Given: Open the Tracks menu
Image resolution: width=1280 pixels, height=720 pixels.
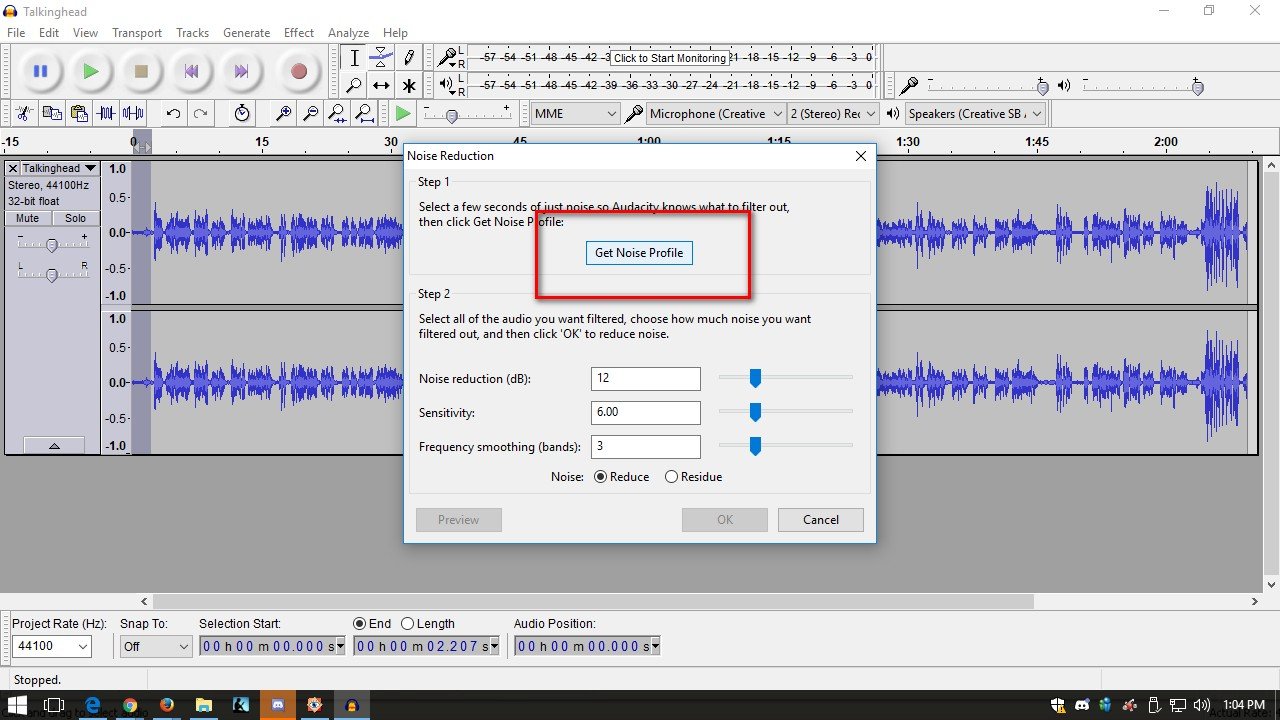Looking at the screenshot, I should click(192, 33).
